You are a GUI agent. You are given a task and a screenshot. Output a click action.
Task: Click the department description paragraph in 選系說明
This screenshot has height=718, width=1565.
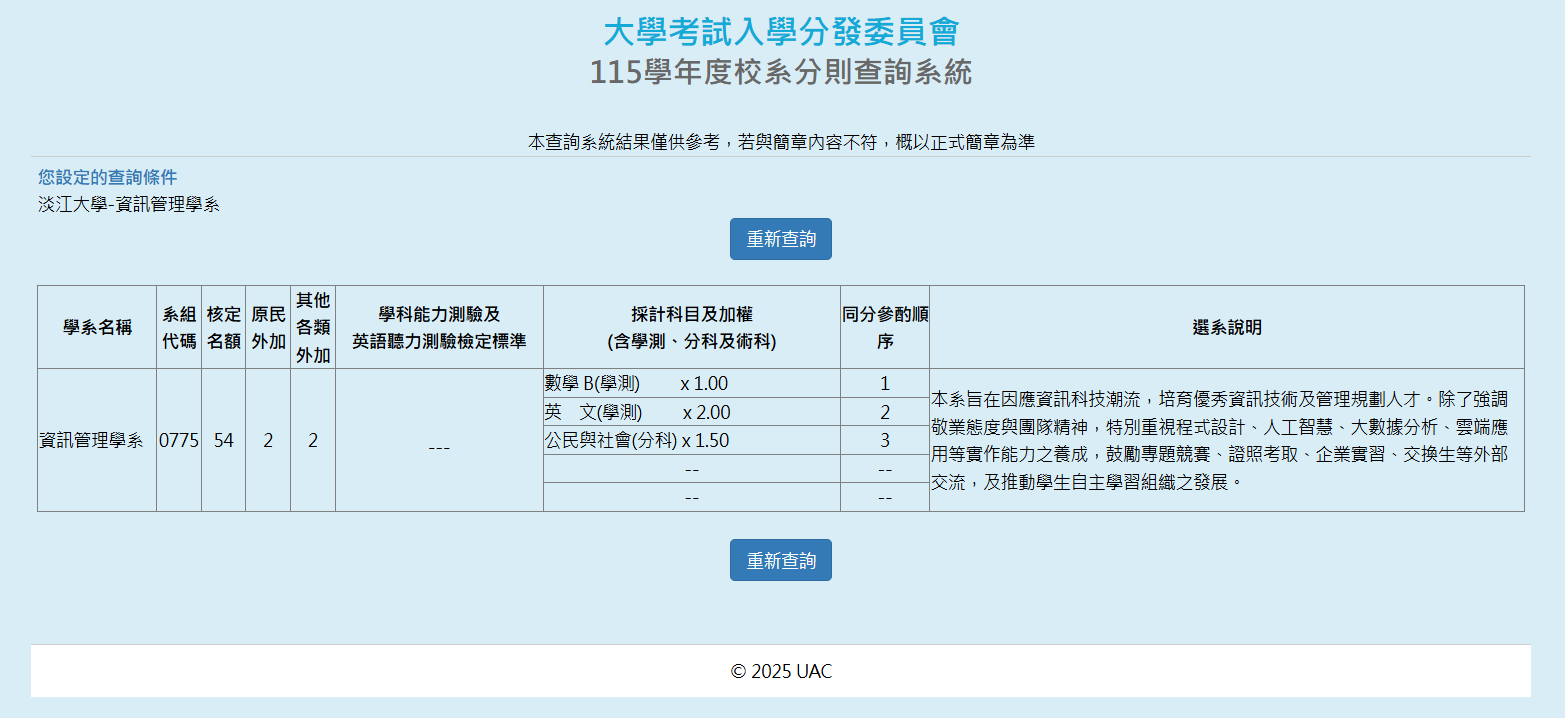(x=1220, y=440)
